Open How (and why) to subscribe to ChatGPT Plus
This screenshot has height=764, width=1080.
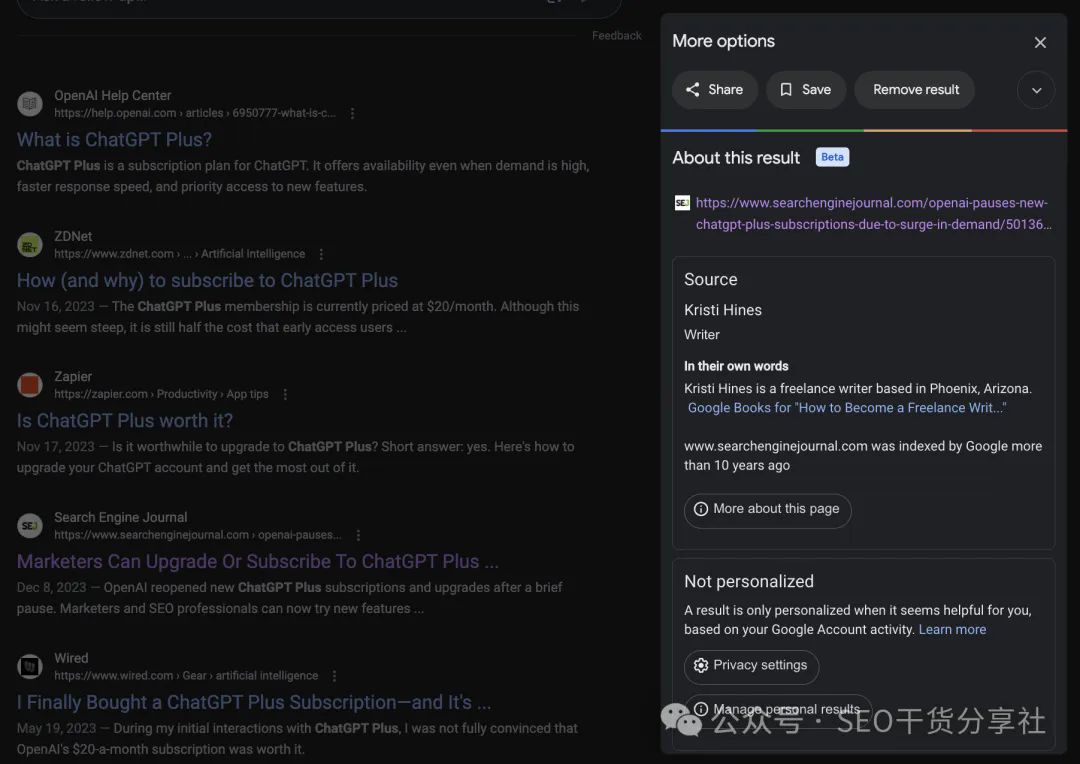click(x=207, y=280)
